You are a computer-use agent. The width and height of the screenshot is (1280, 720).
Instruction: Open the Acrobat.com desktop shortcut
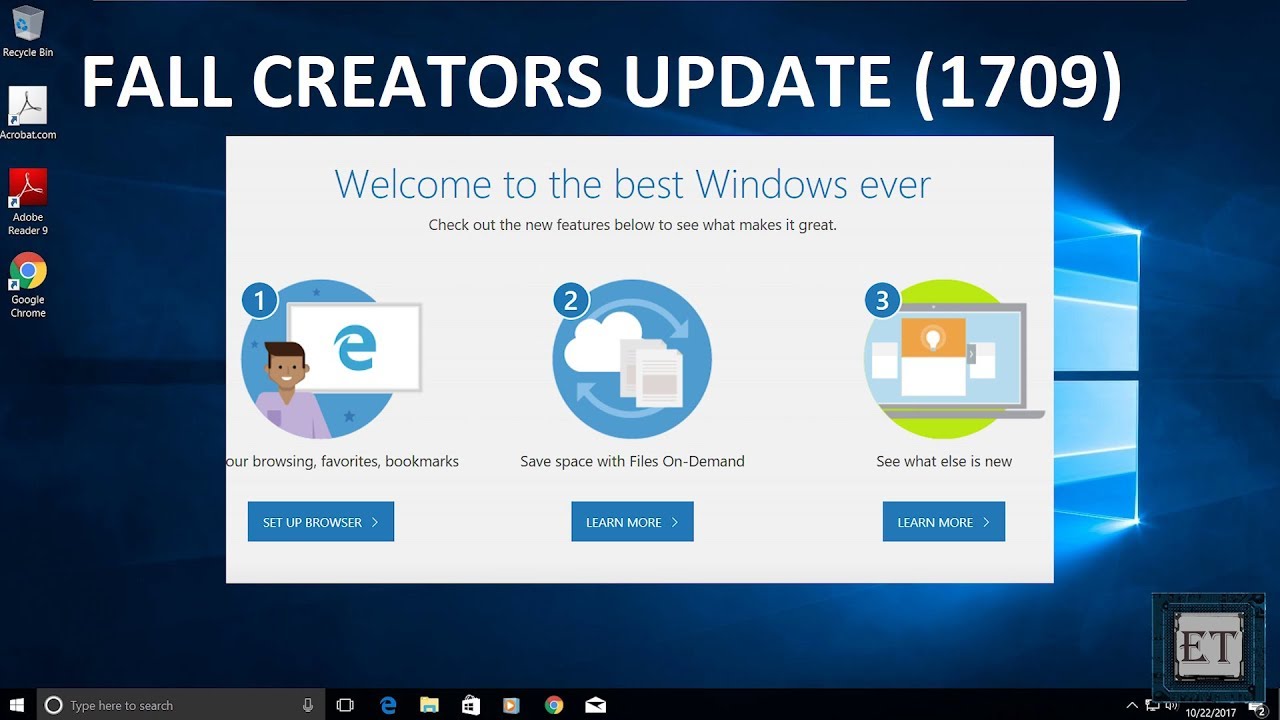point(28,113)
